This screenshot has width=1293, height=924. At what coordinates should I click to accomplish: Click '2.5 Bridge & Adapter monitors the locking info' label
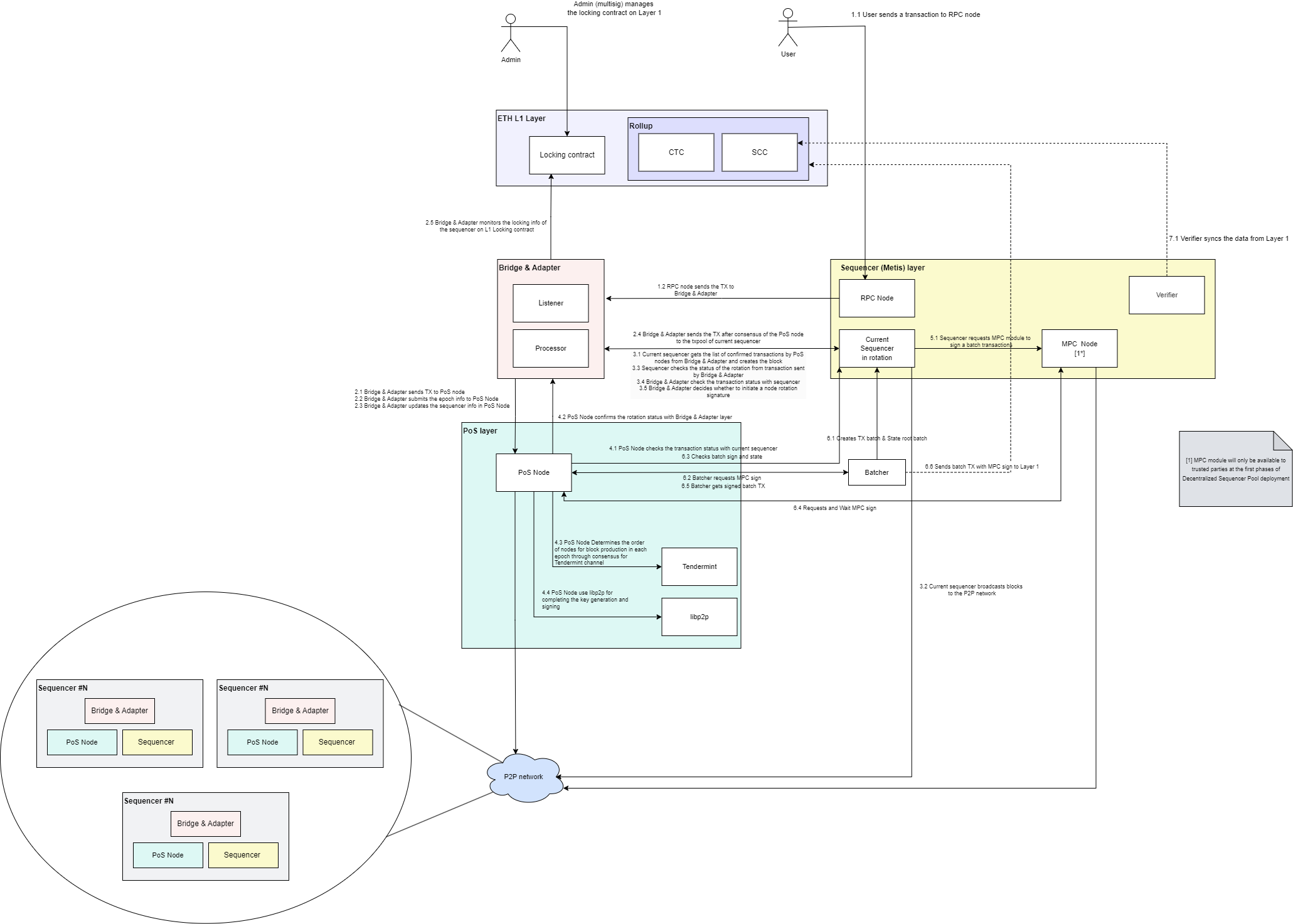click(x=486, y=226)
